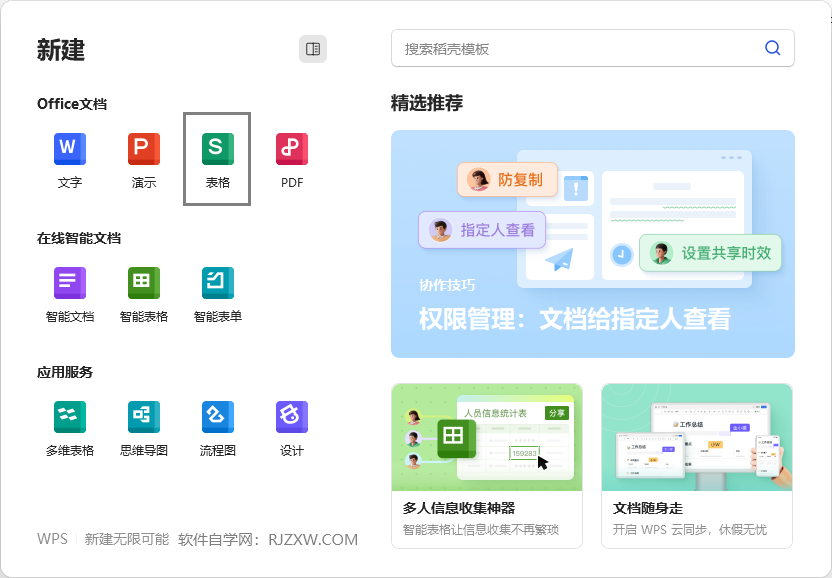Click the Office文档 section heading
Screen dimensions: 832x578
pyautogui.click(x=72, y=104)
